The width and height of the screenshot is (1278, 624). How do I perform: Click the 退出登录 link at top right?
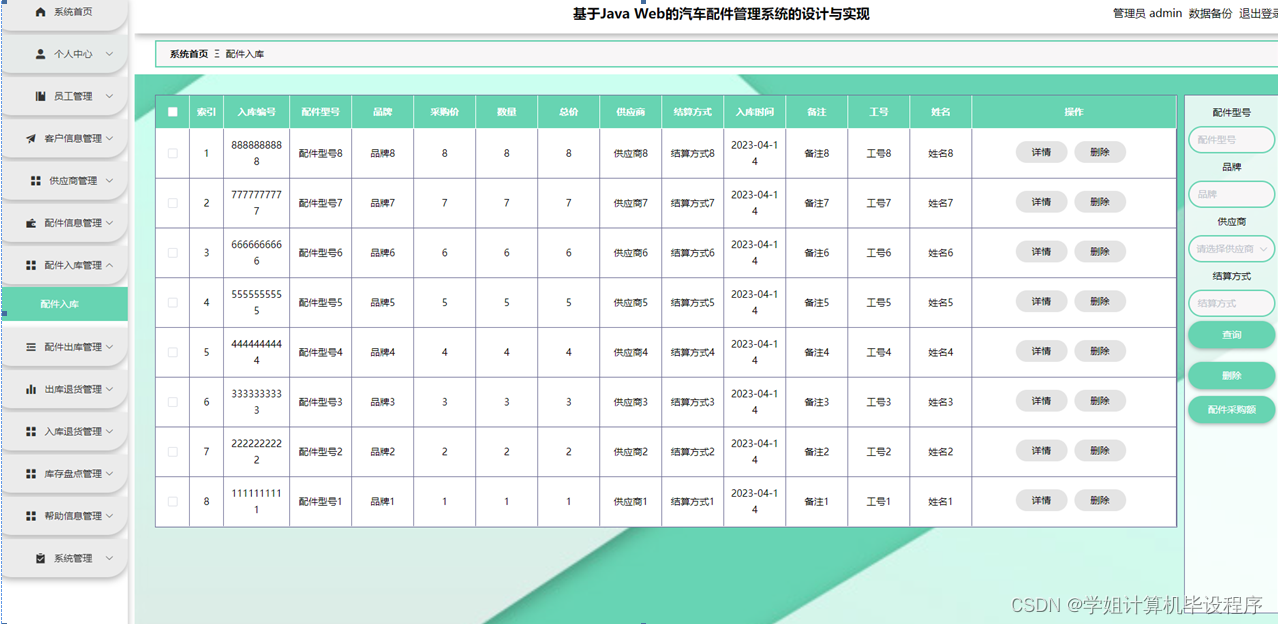click(x=1258, y=13)
